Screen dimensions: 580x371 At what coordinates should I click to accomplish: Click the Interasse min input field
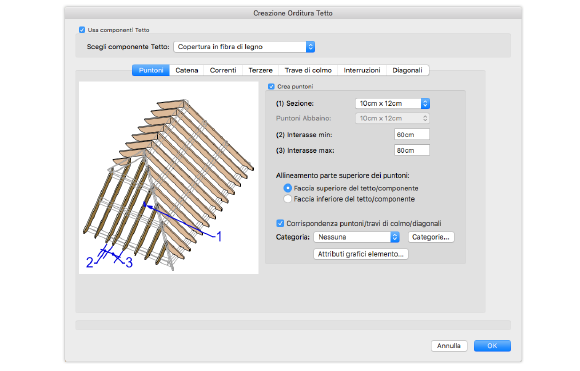click(412, 135)
